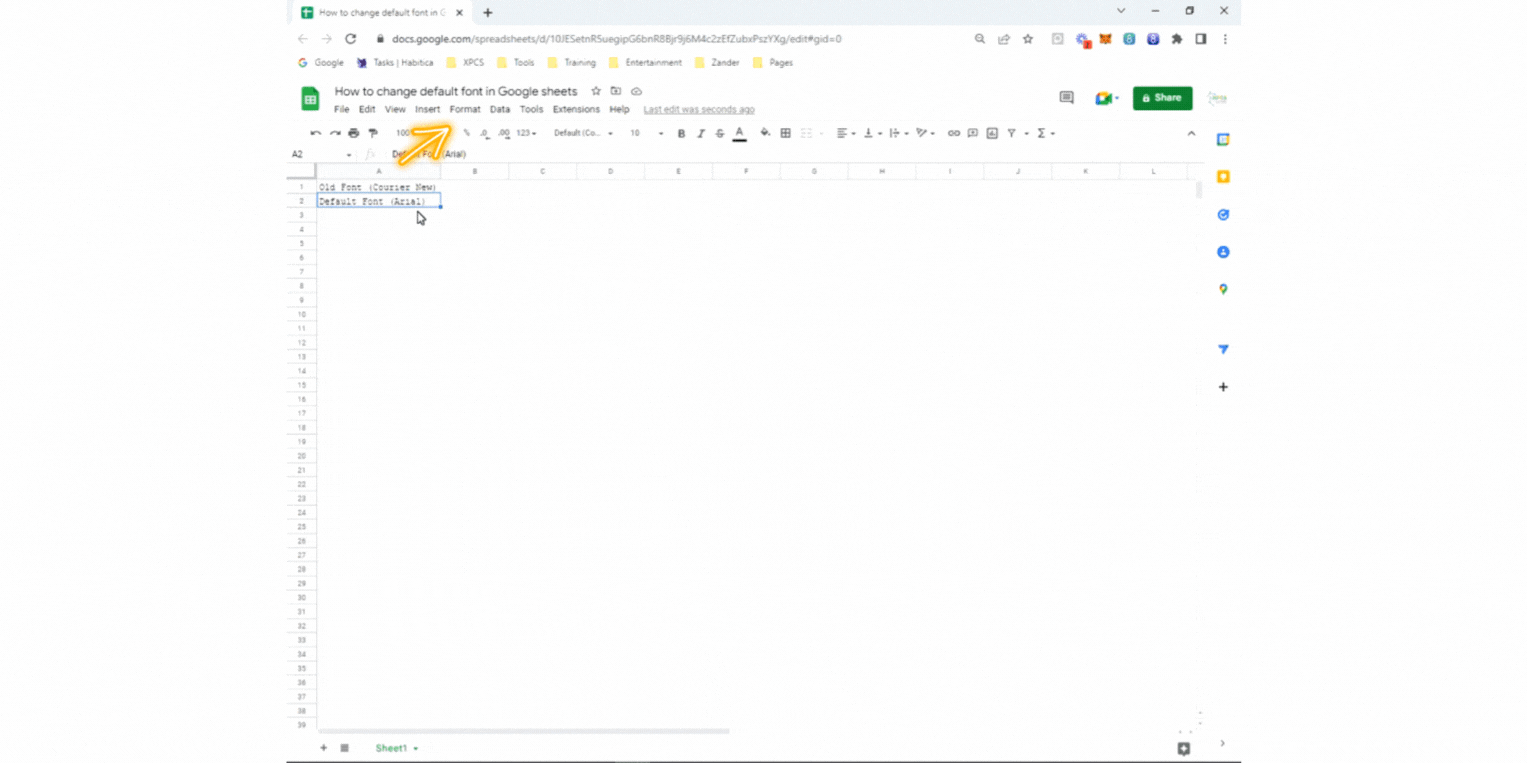Collapse the toolbar with the chevron
The width and height of the screenshot is (1527, 763).
point(1191,132)
